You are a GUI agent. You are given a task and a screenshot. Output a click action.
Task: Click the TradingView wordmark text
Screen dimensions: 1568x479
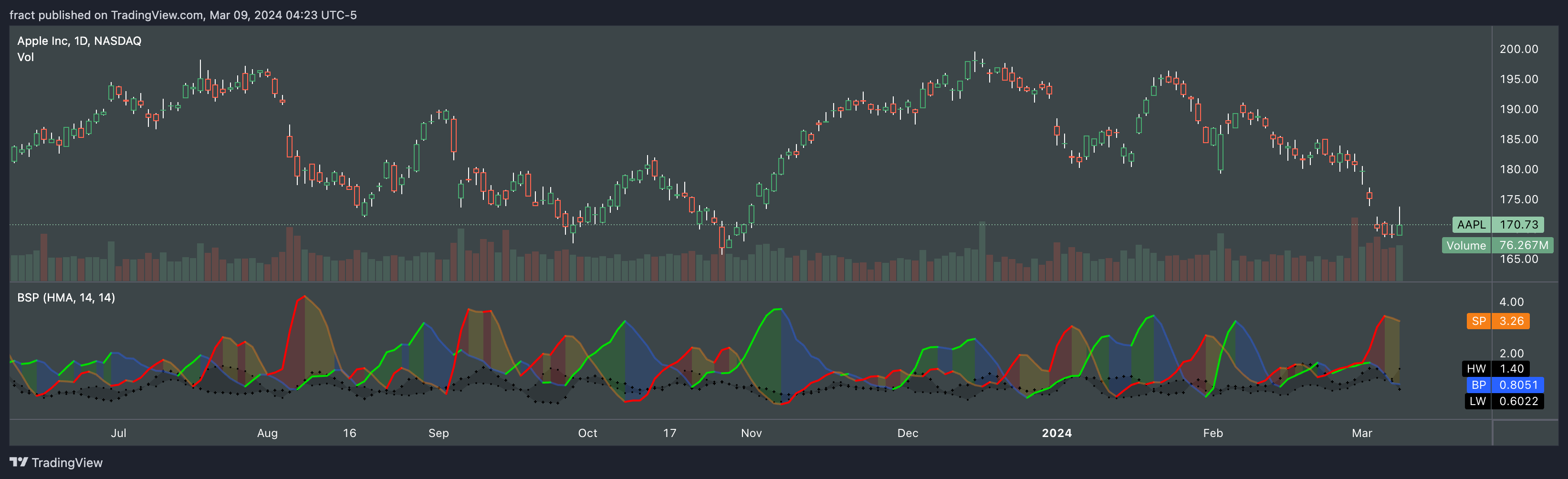(67, 463)
